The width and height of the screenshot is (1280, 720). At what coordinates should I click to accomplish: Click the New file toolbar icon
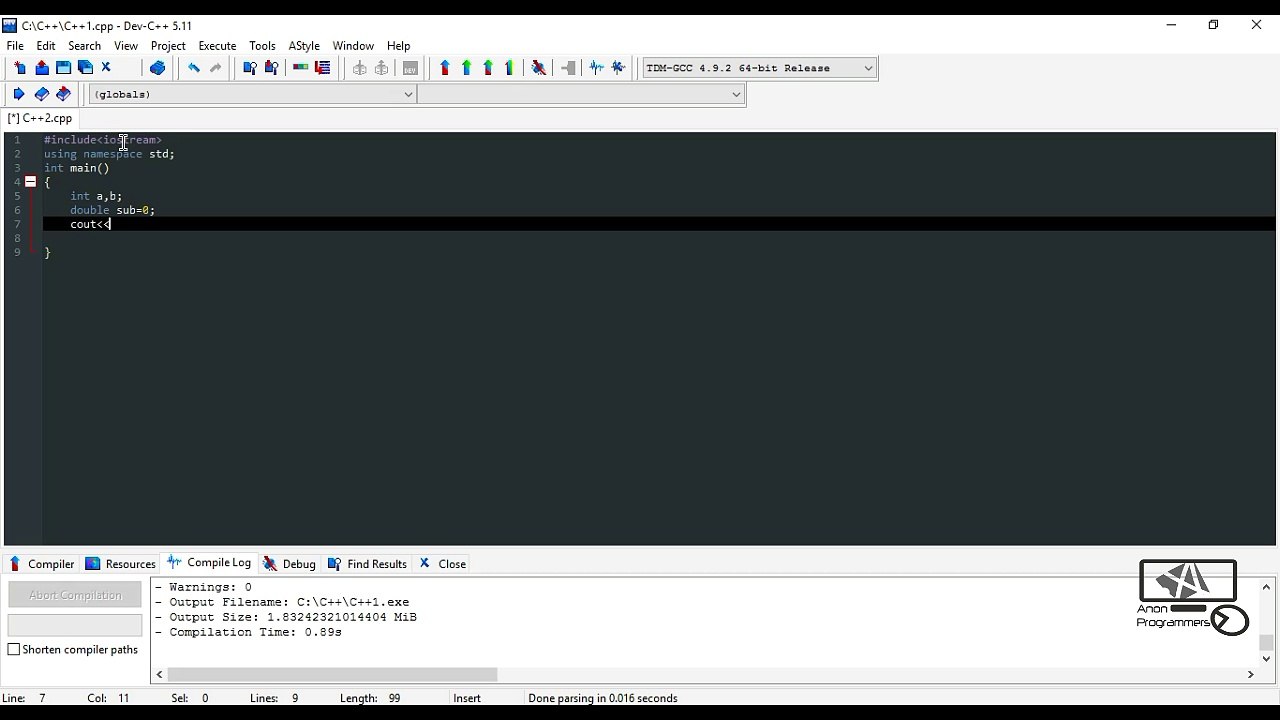coord(20,68)
